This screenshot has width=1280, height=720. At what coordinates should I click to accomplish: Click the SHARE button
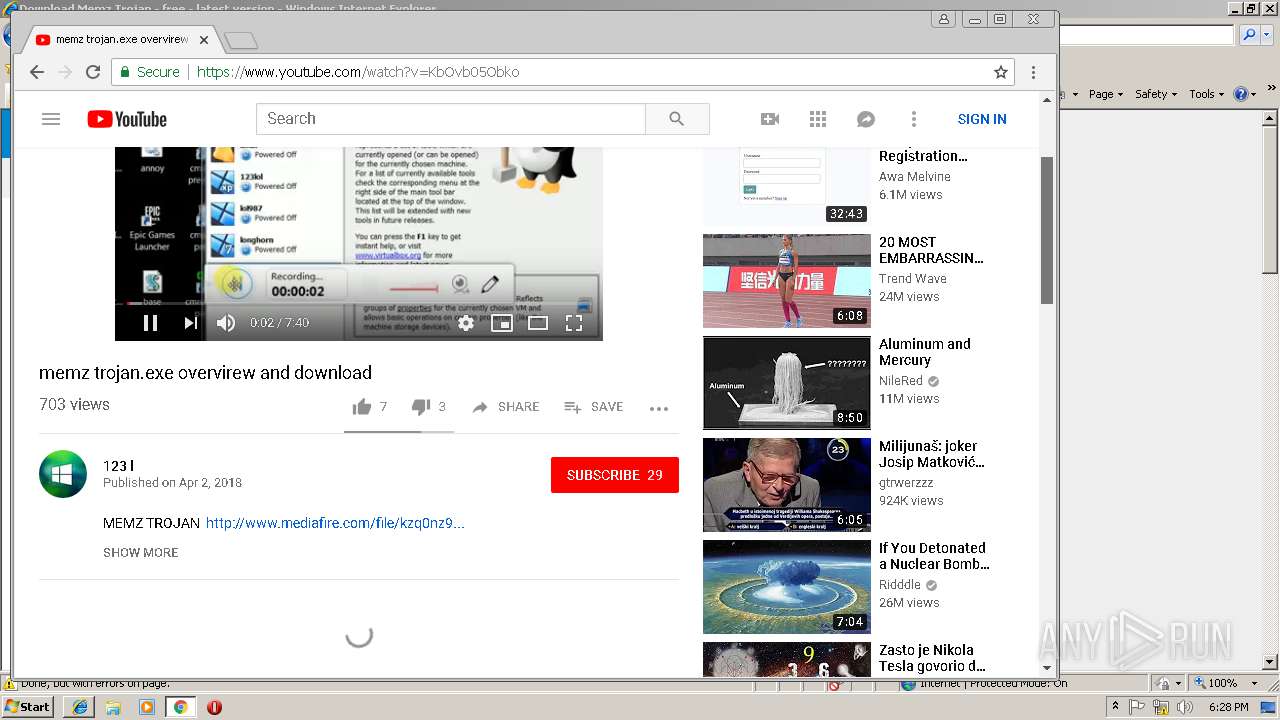point(505,407)
